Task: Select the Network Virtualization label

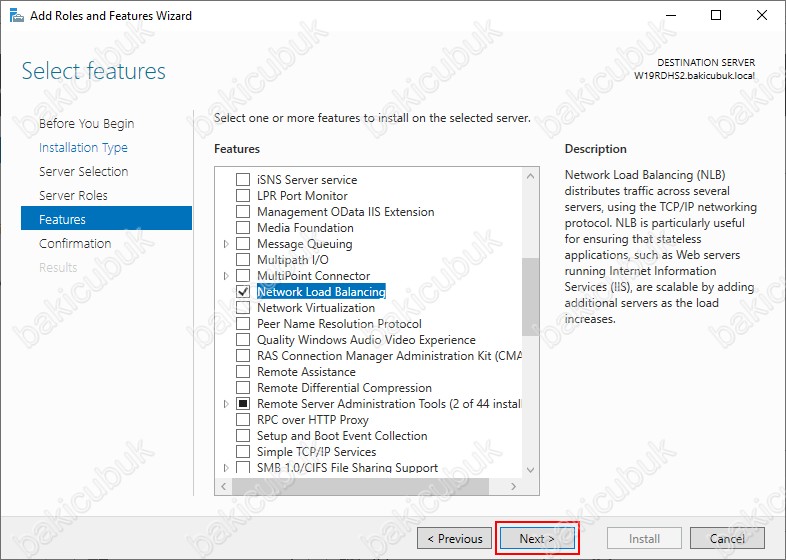Action: 316,308
